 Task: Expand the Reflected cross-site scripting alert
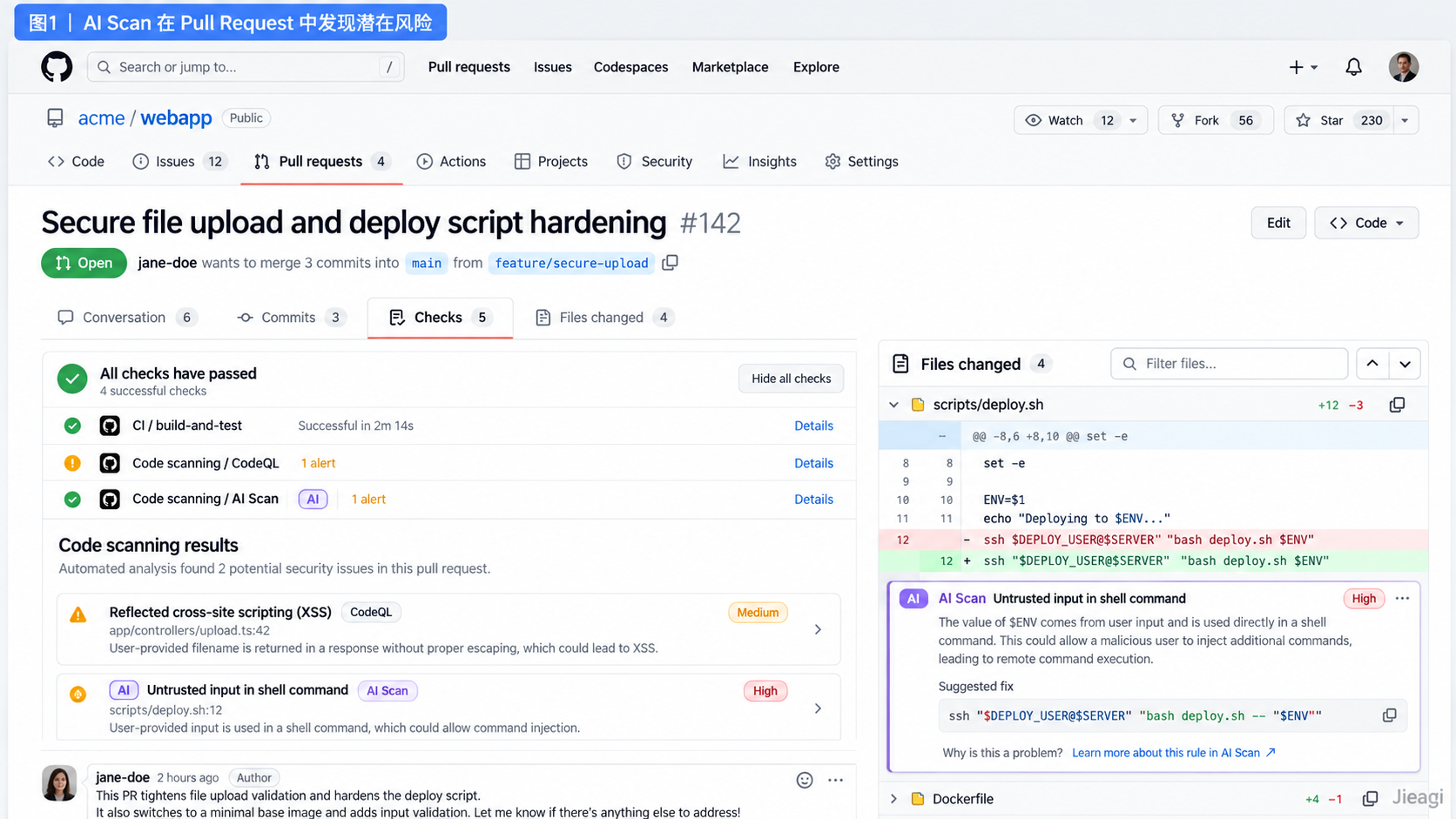click(818, 629)
